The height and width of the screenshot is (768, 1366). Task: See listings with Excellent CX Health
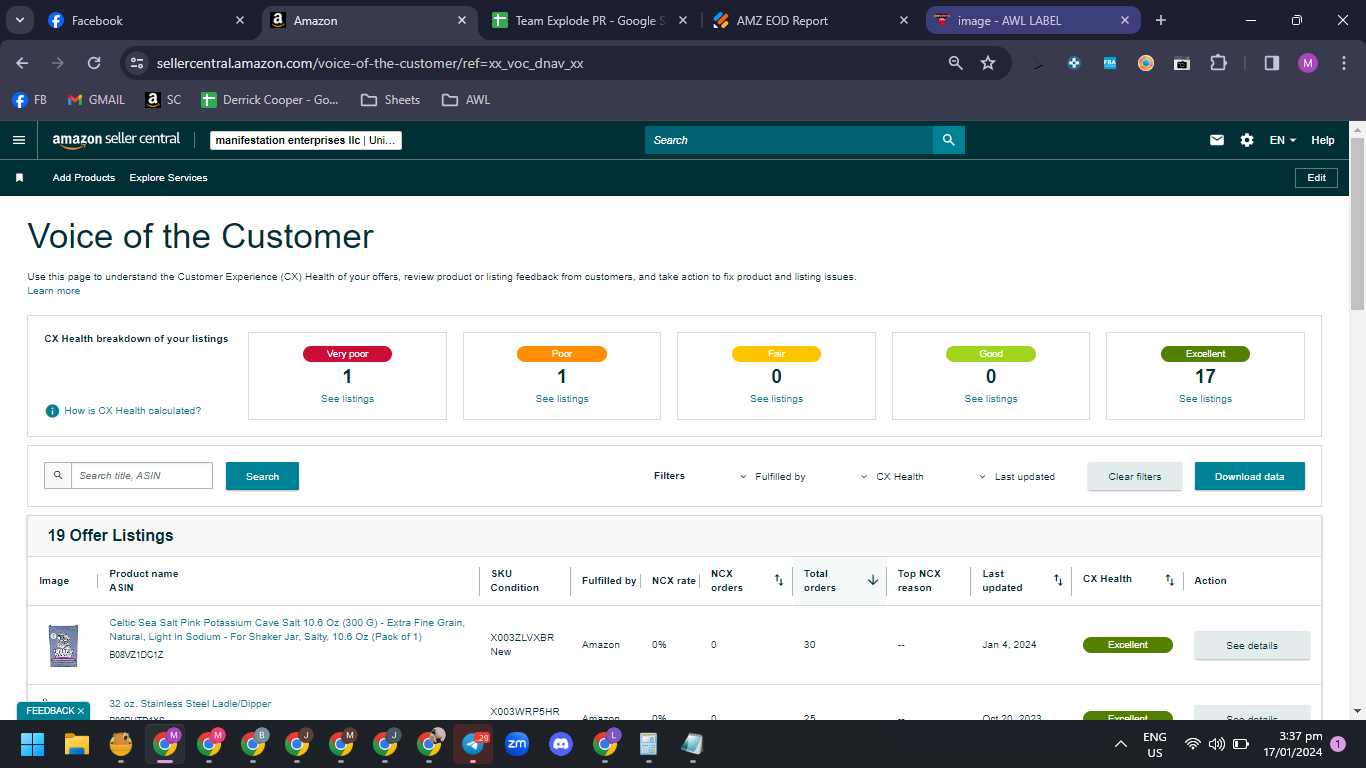pos(1205,399)
